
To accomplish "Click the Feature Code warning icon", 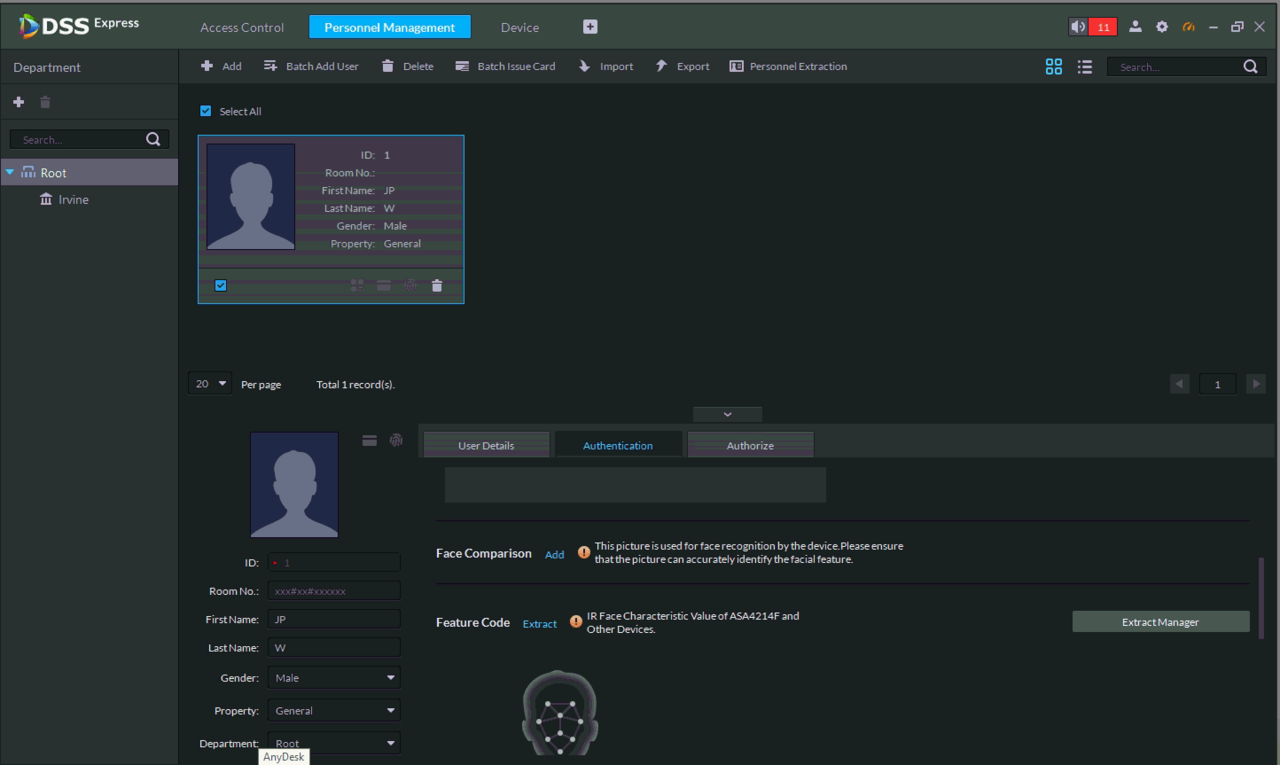I will click(x=576, y=622).
